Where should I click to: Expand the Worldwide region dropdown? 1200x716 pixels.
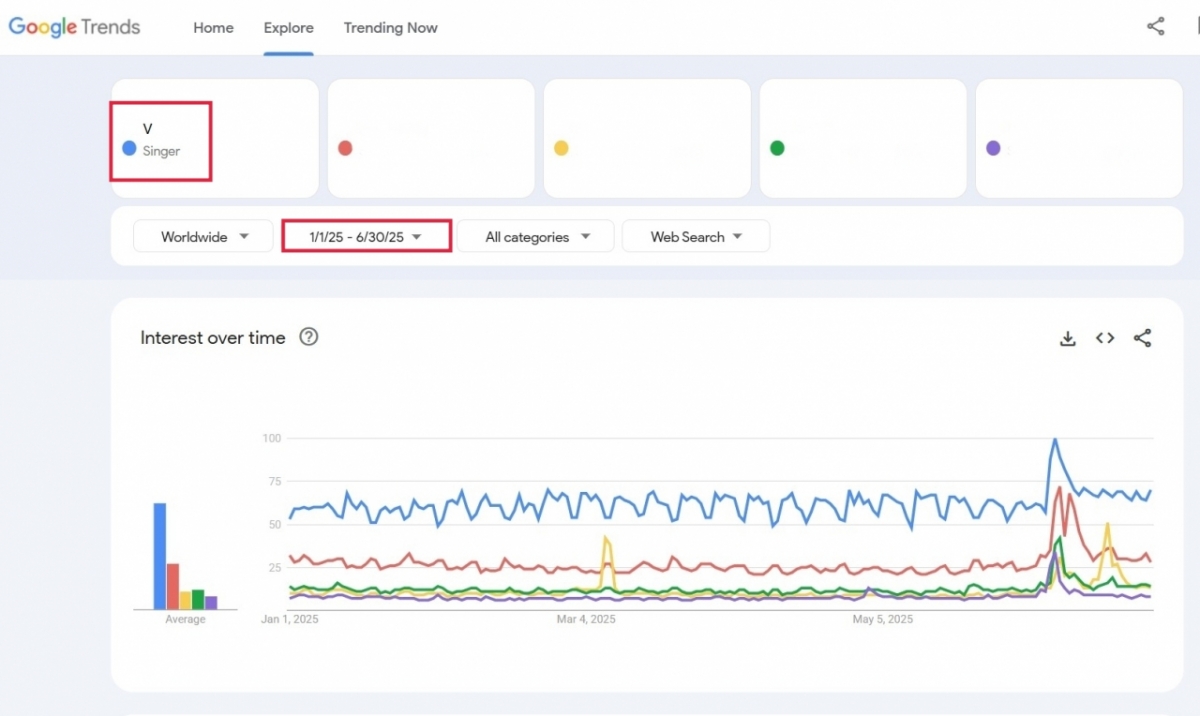point(203,237)
